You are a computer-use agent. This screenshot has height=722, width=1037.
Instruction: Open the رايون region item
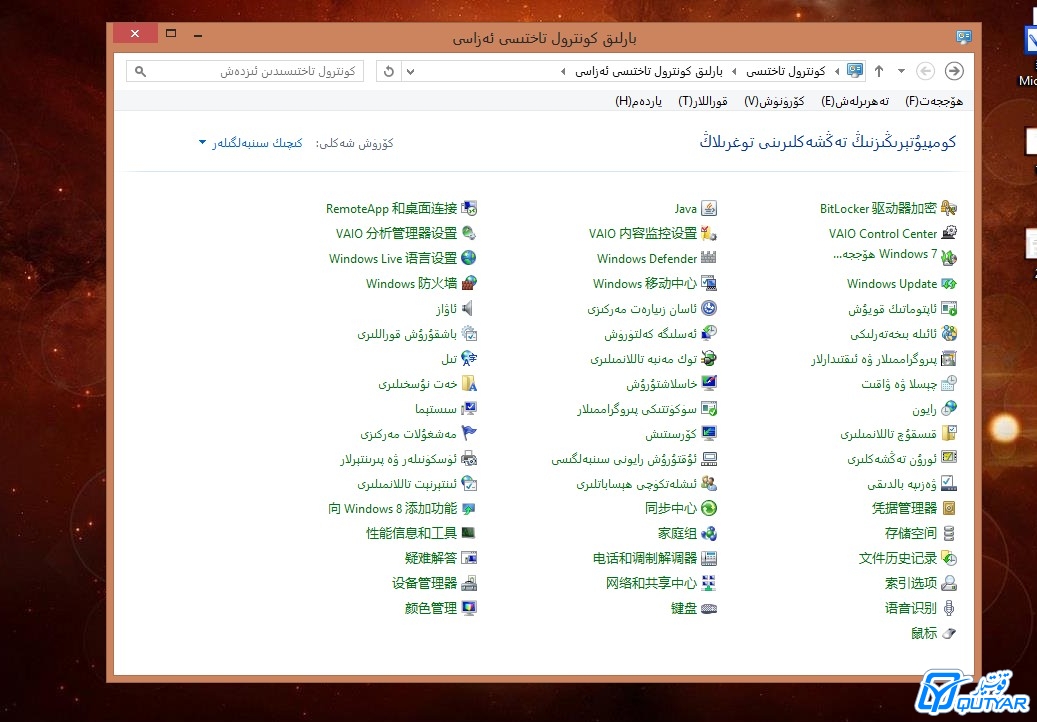pyautogui.click(x=924, y=410)
